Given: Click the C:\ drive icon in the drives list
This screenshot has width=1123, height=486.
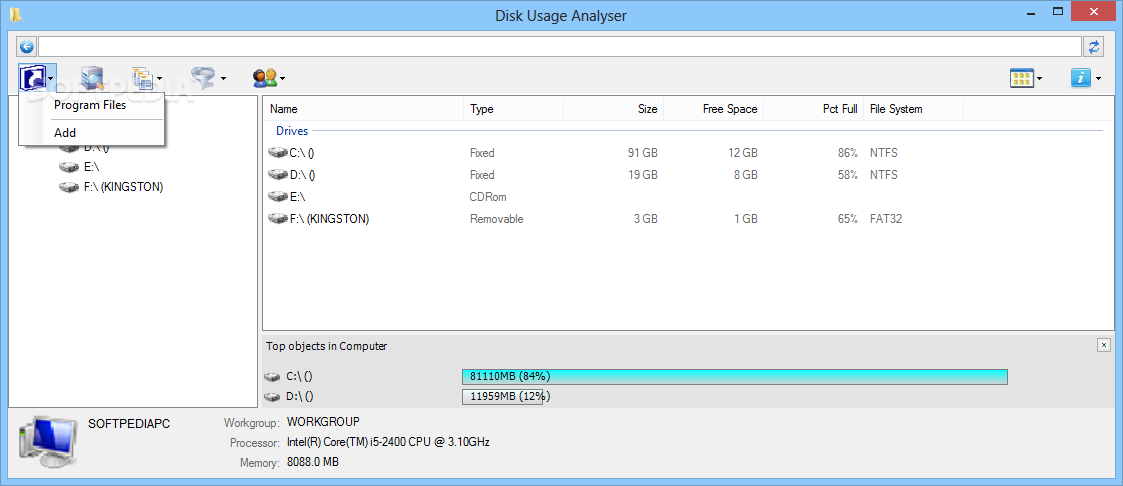Looking at the screenshot, I should click(278, 152).
